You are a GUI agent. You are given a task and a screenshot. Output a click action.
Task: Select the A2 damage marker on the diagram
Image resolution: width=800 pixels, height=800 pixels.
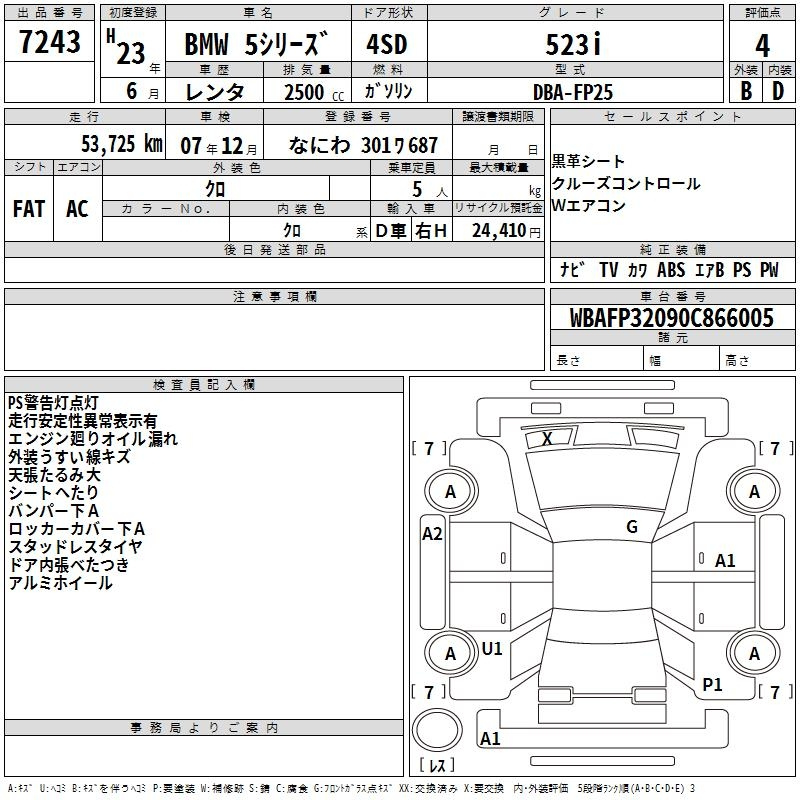(432, 534)
